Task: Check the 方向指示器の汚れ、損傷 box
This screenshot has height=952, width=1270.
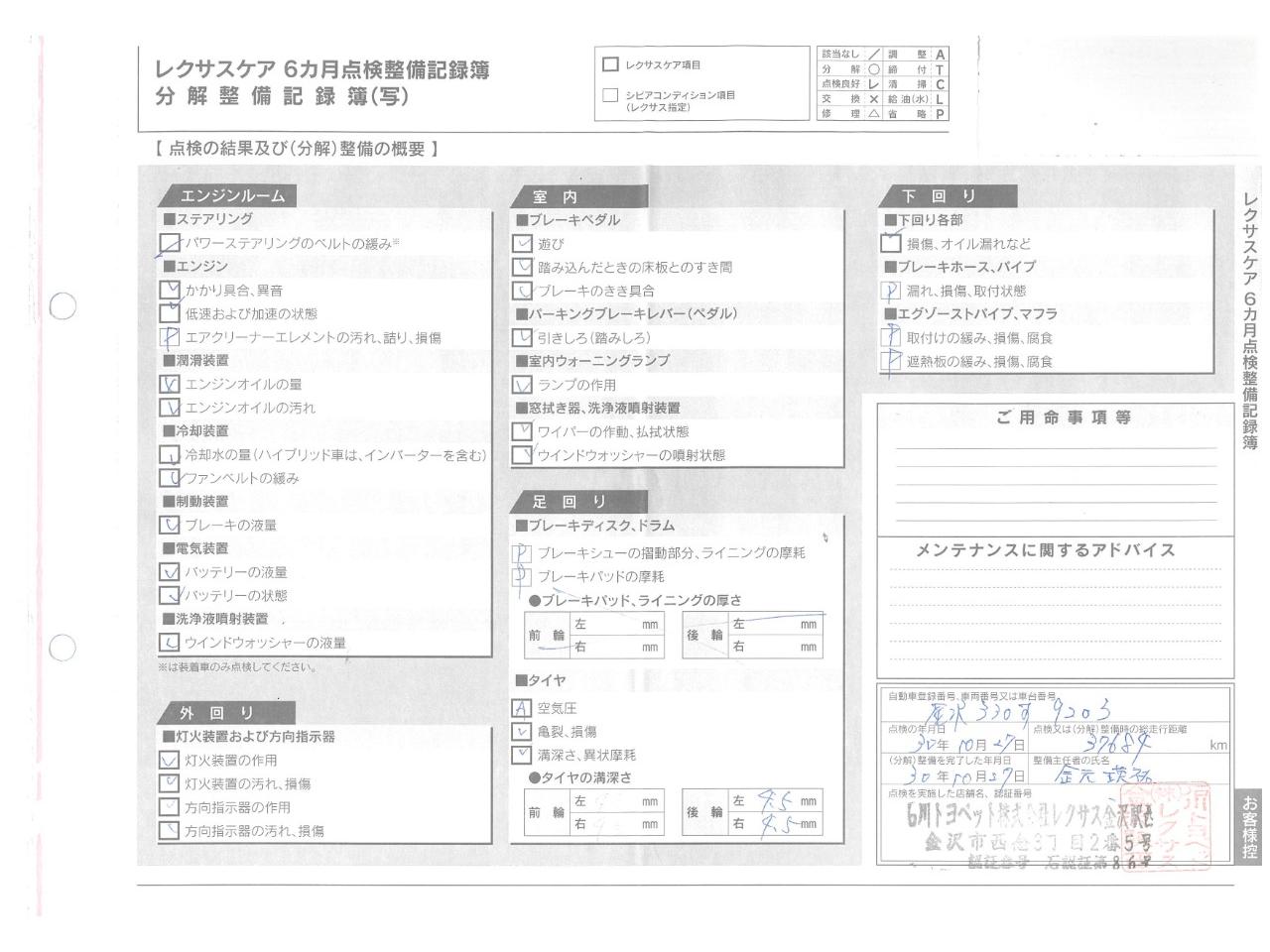Action: click(x=170, y=831)
